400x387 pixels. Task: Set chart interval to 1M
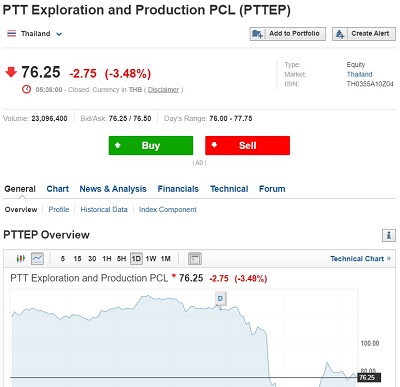166,259
